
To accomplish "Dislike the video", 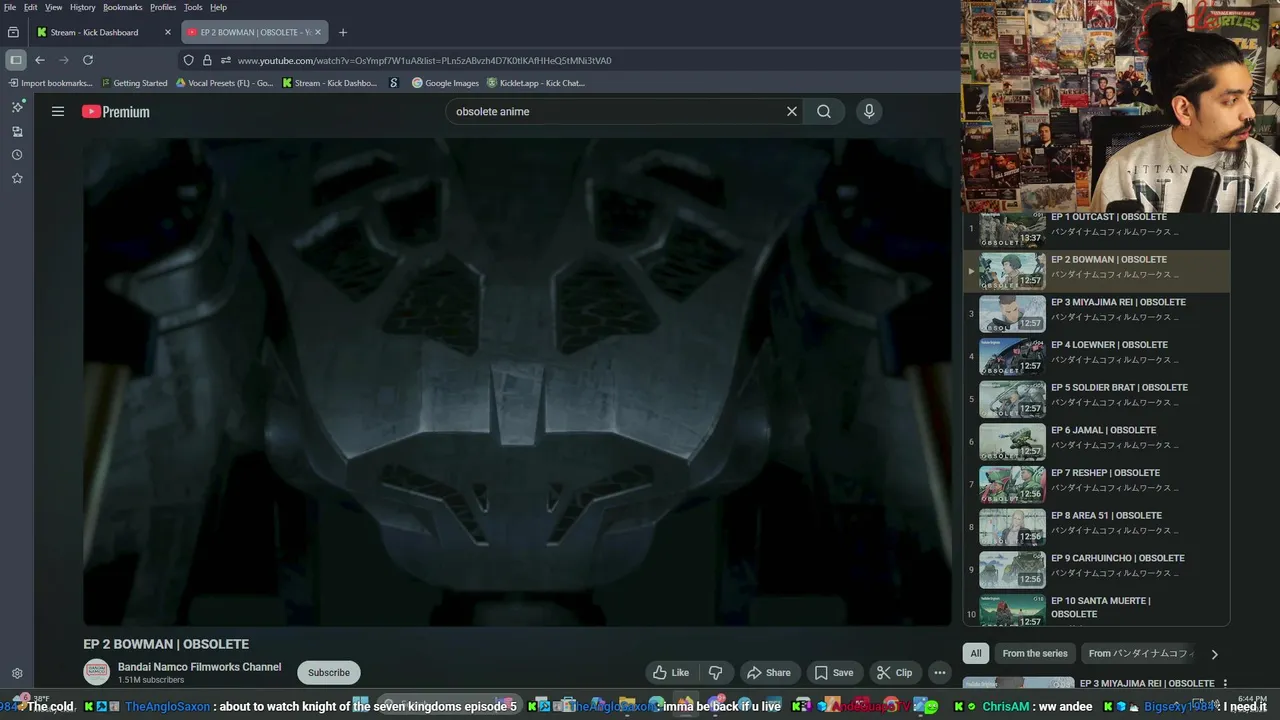I will tap(716, 673).
